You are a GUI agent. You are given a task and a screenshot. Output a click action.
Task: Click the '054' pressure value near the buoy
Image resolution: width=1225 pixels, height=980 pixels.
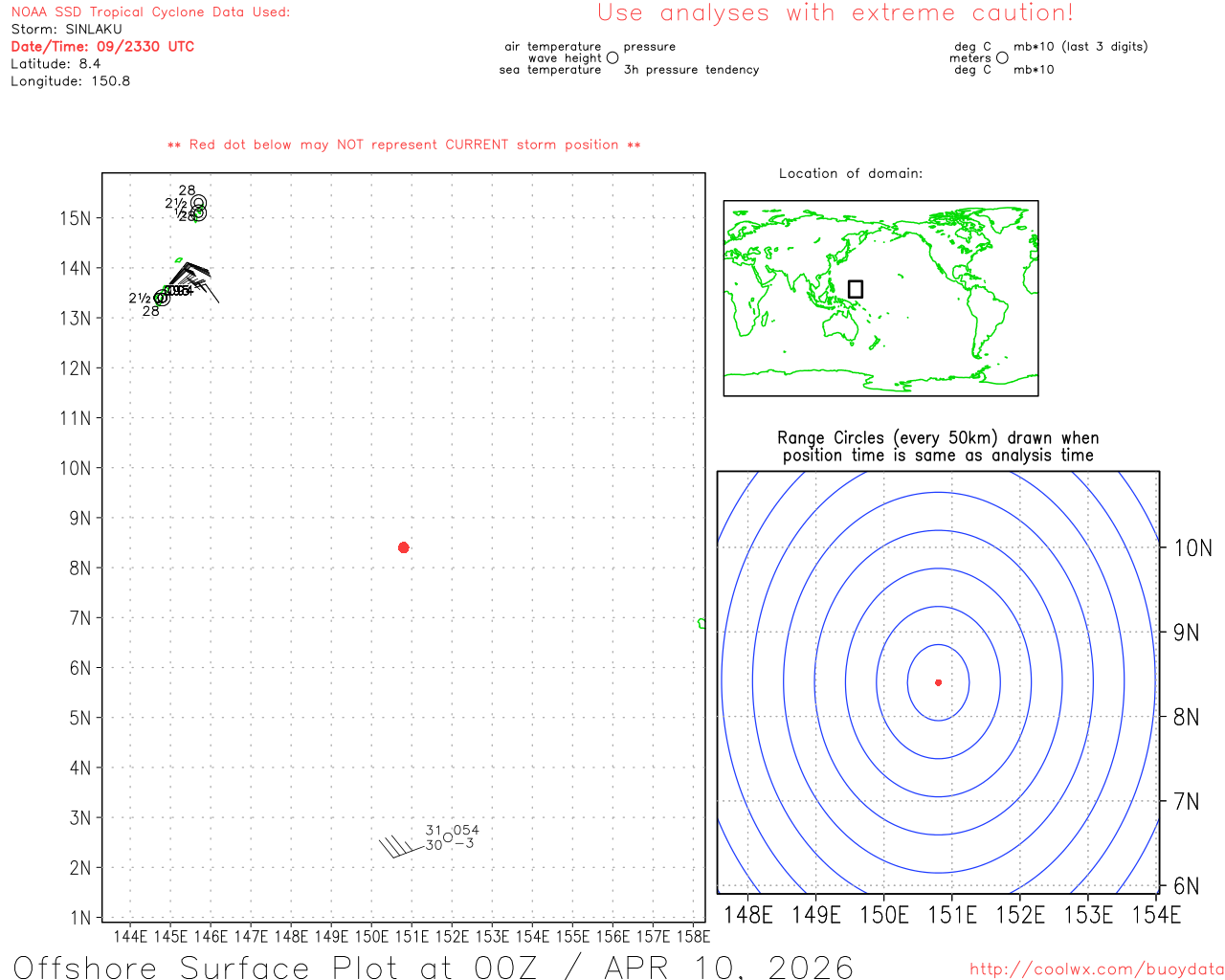point(466,831)
